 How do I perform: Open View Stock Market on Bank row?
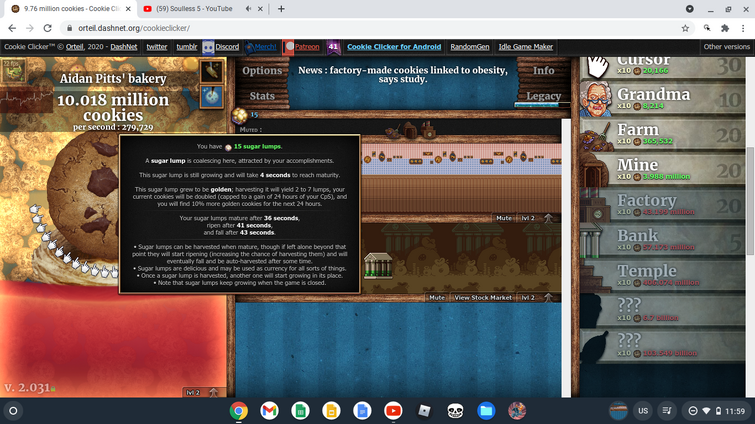[483, 297]
